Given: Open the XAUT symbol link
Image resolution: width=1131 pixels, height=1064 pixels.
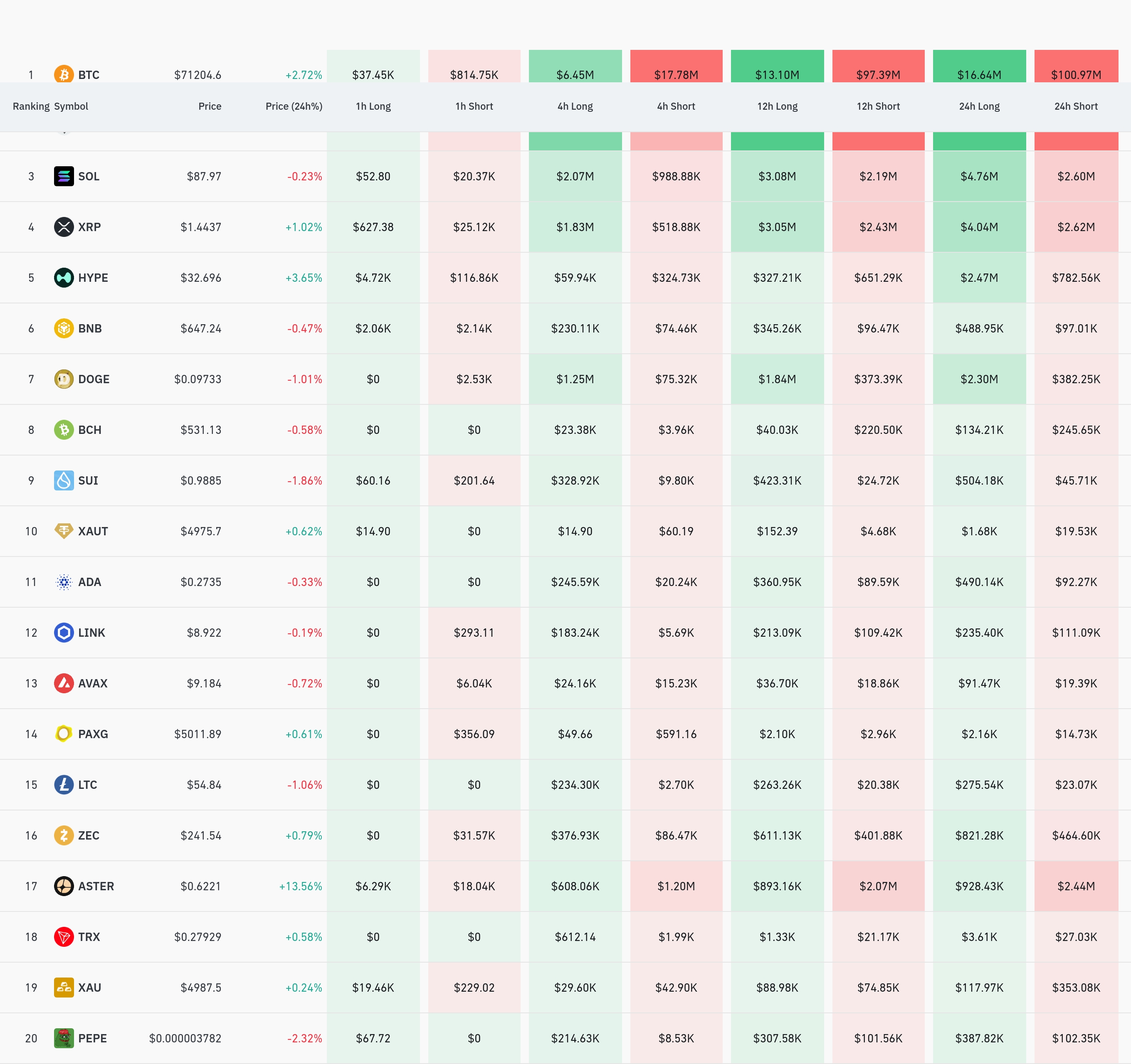Looking at the screenshot, I should tap(93, 531).
